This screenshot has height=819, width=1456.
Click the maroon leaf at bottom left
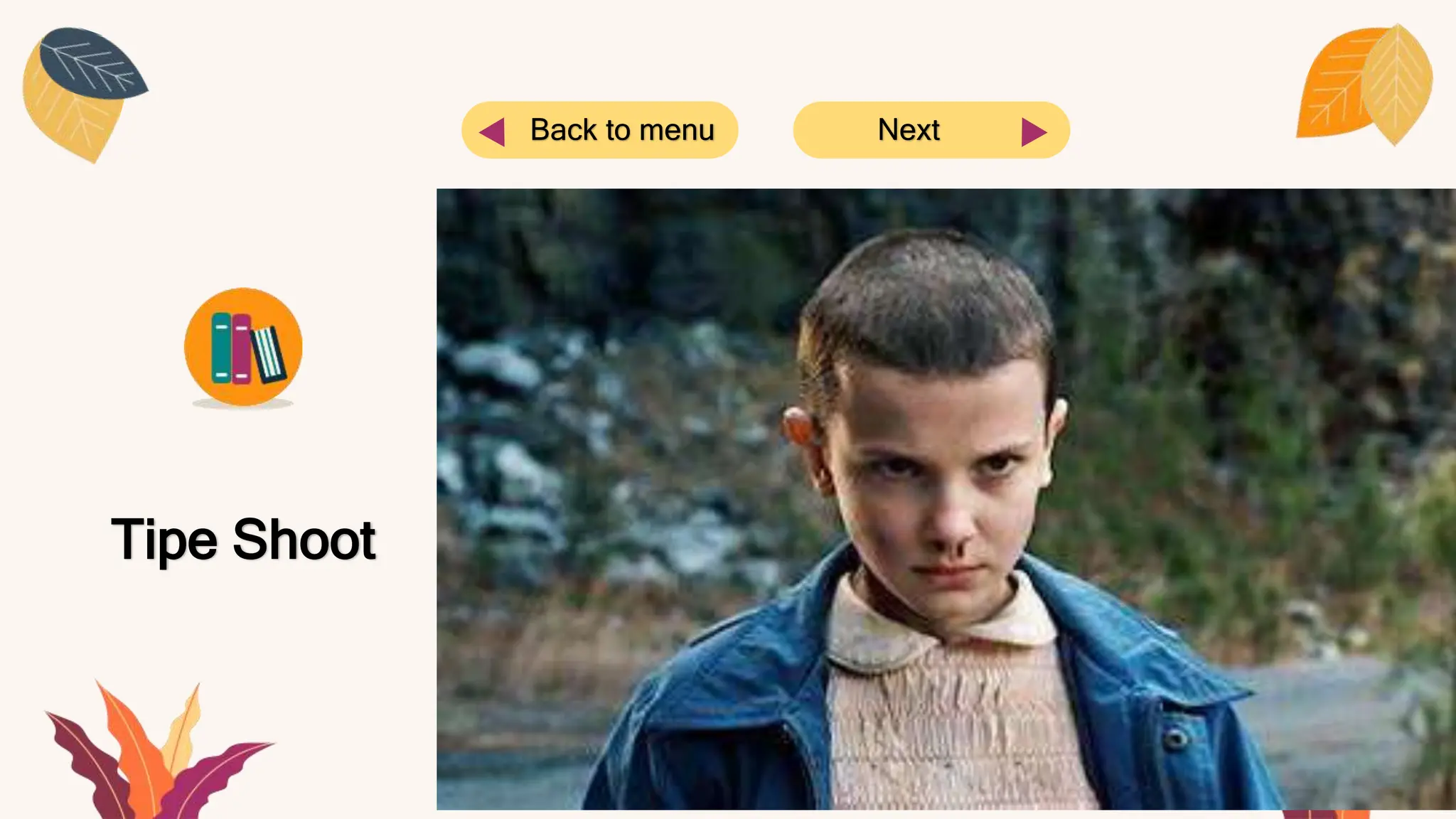89,764
